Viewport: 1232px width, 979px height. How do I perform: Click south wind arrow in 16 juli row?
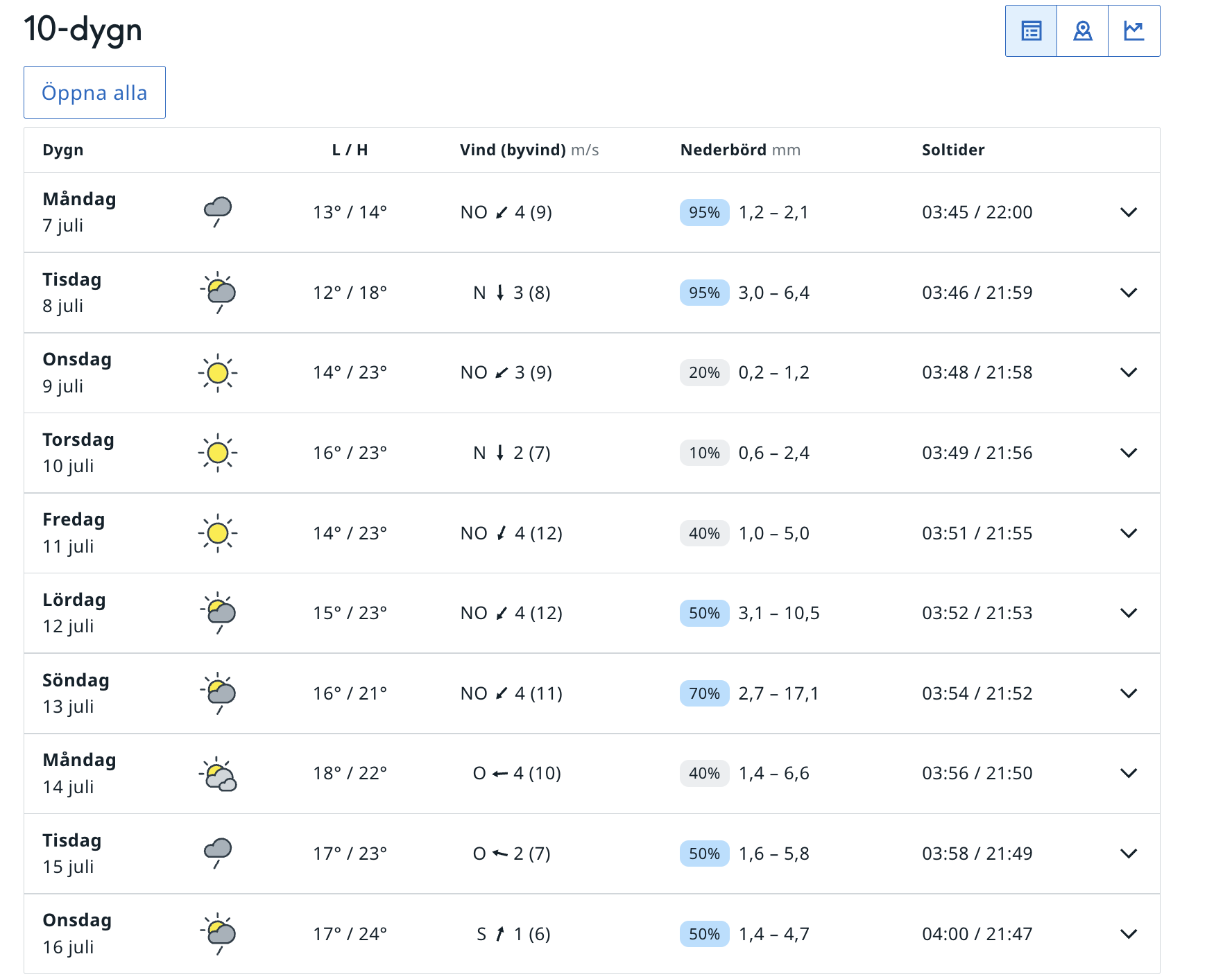coord(500,934)
